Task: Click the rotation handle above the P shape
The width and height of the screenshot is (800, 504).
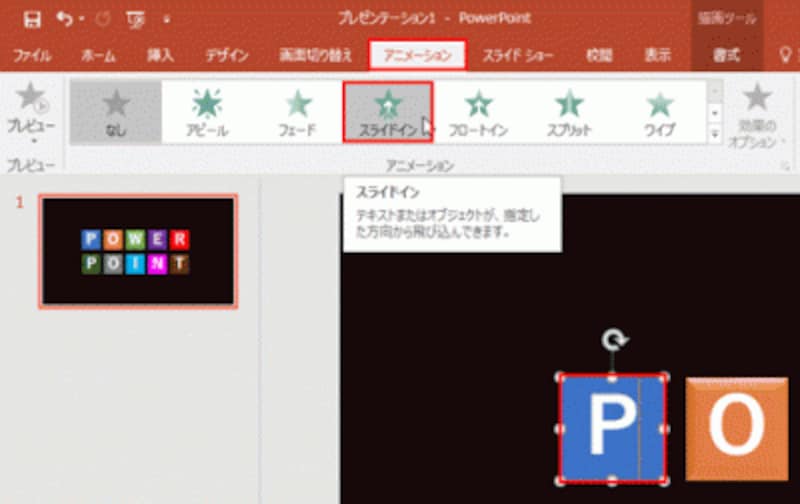Action: pos(614,340)
